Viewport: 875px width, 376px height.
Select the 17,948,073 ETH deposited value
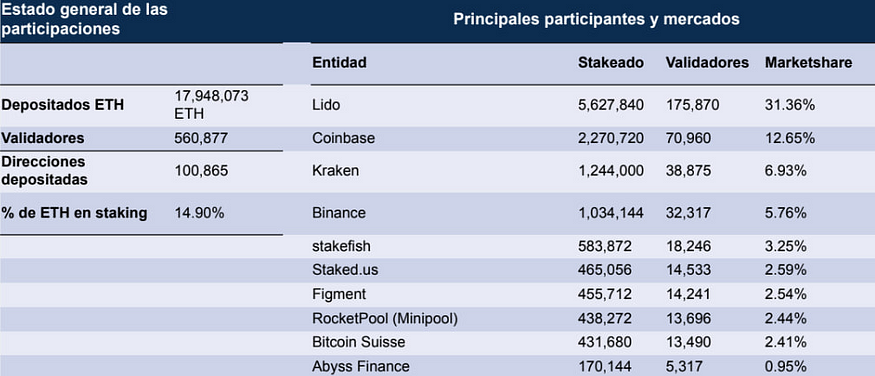[x=211, y=104]
